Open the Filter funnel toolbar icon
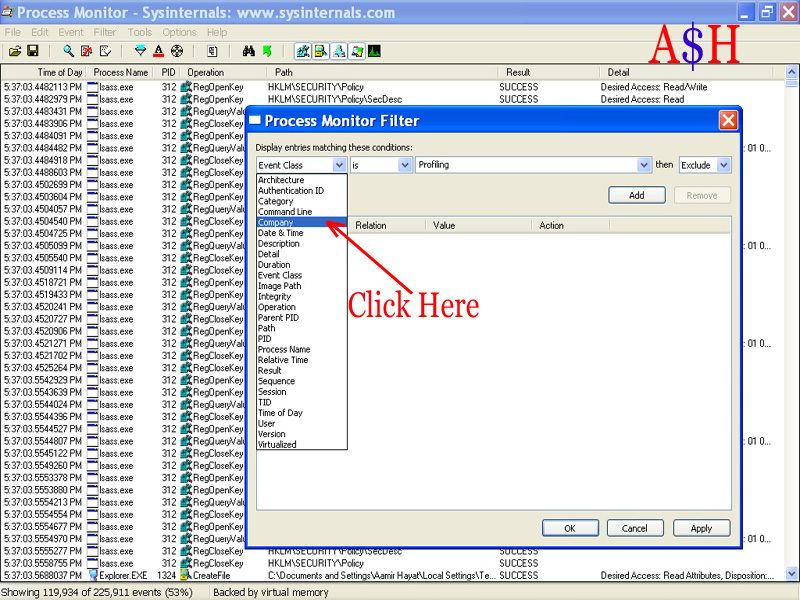800x600 pixels. pyautogui.click(x=140, y=51)
